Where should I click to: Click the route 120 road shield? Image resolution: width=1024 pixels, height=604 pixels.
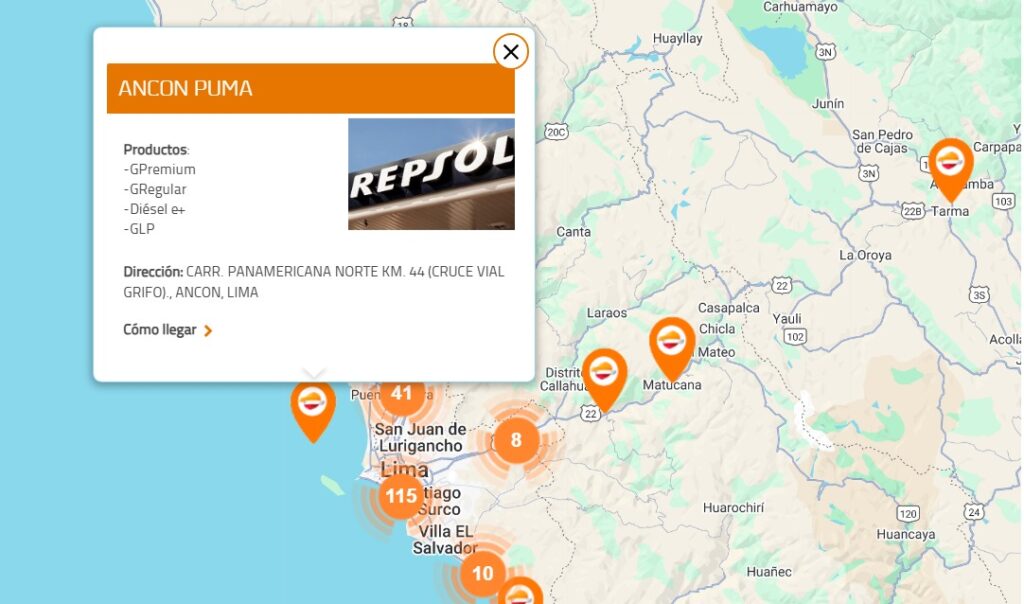[908, 514]
